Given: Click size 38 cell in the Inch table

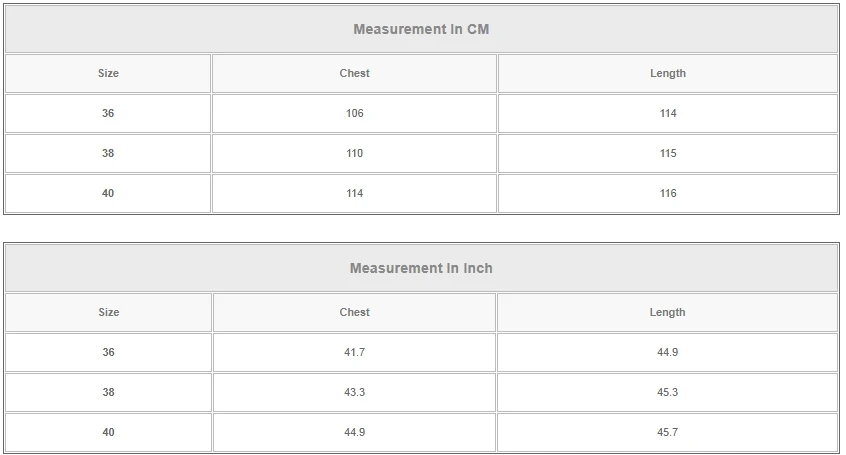Looking at the screenshot, I should coord(108,392).
